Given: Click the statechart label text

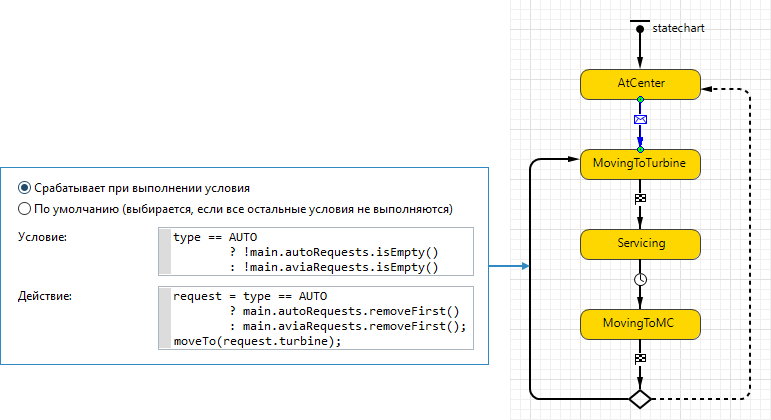Looking at the screenshot, I should (678, 28).
